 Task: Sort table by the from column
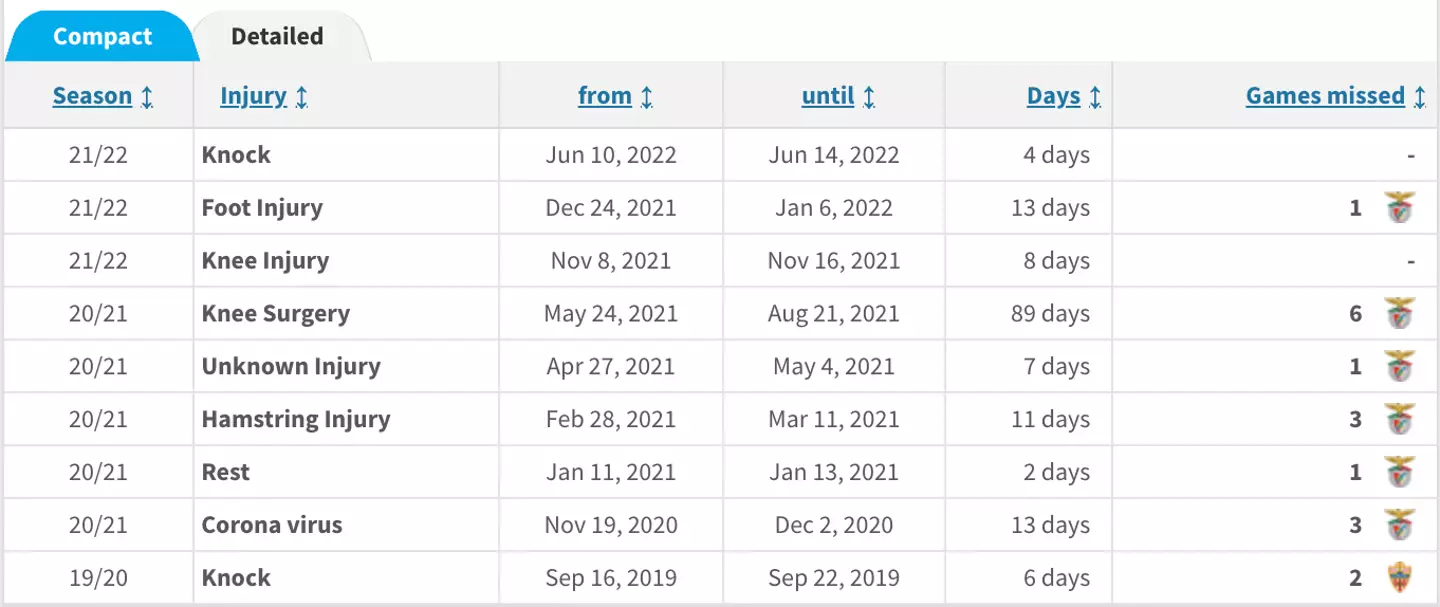pyautogui.click(x=604, y=96)
